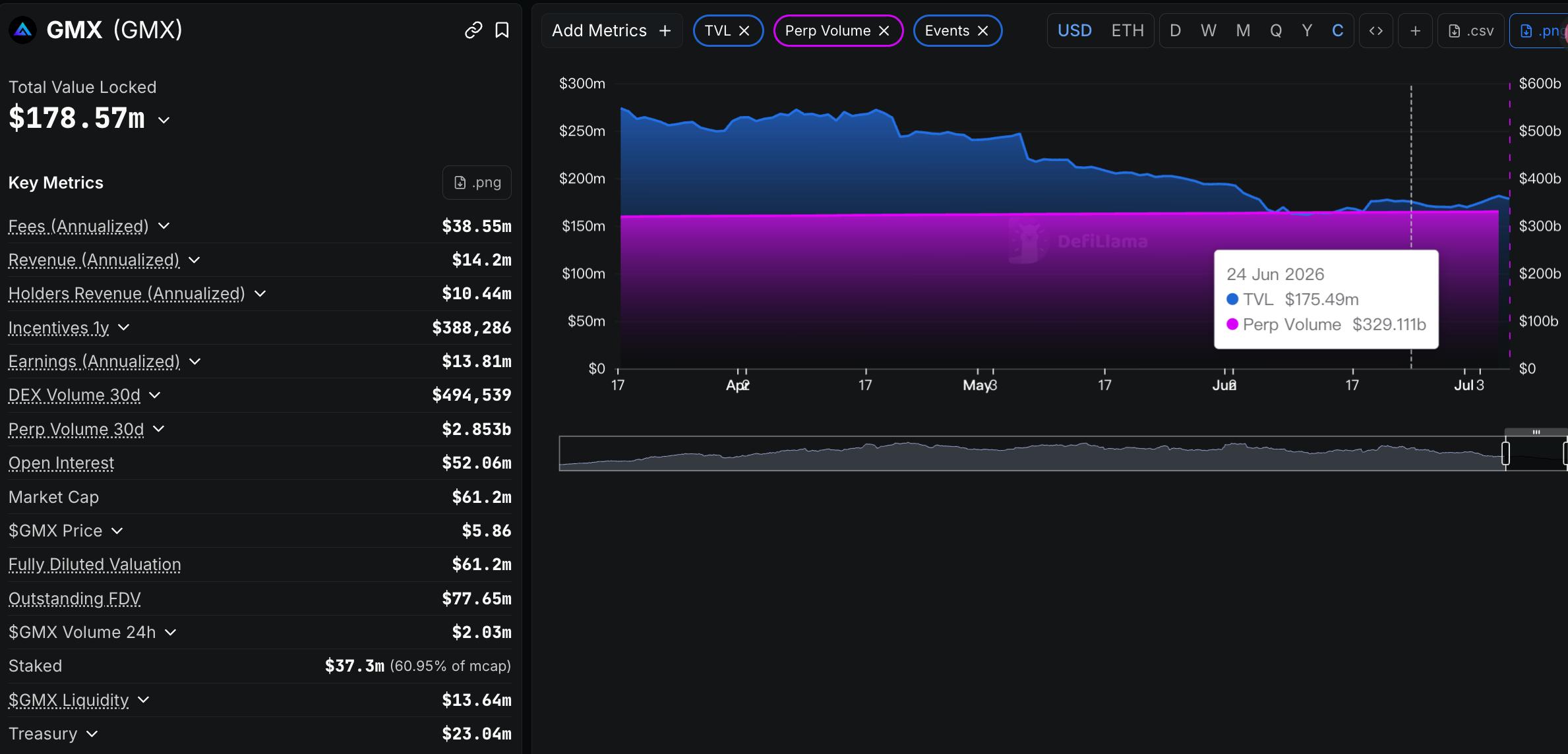Select the cumulative C tab
The height and width of the screenshot is (754, 1568).
tap(1337, 31)
